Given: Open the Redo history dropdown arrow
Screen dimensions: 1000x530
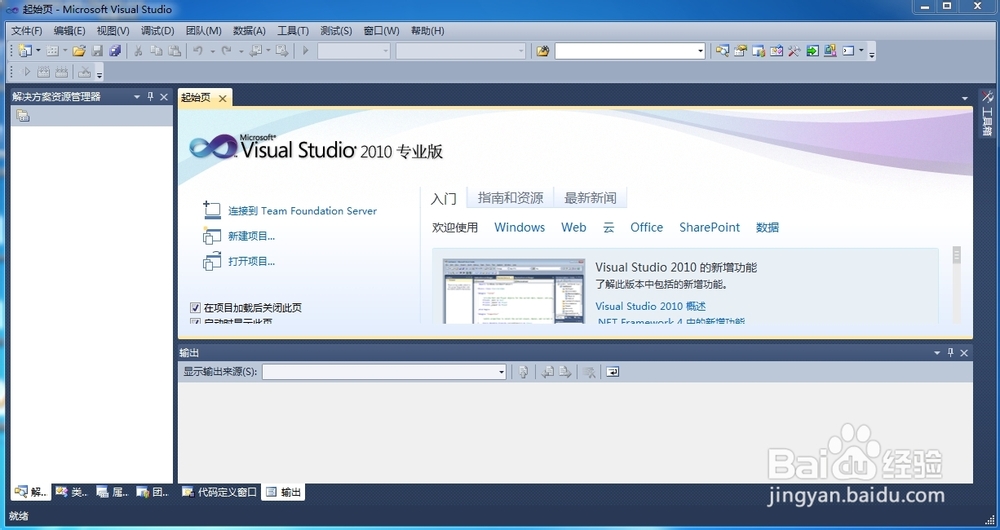Looking at the screenshot, I should [241, 50].
